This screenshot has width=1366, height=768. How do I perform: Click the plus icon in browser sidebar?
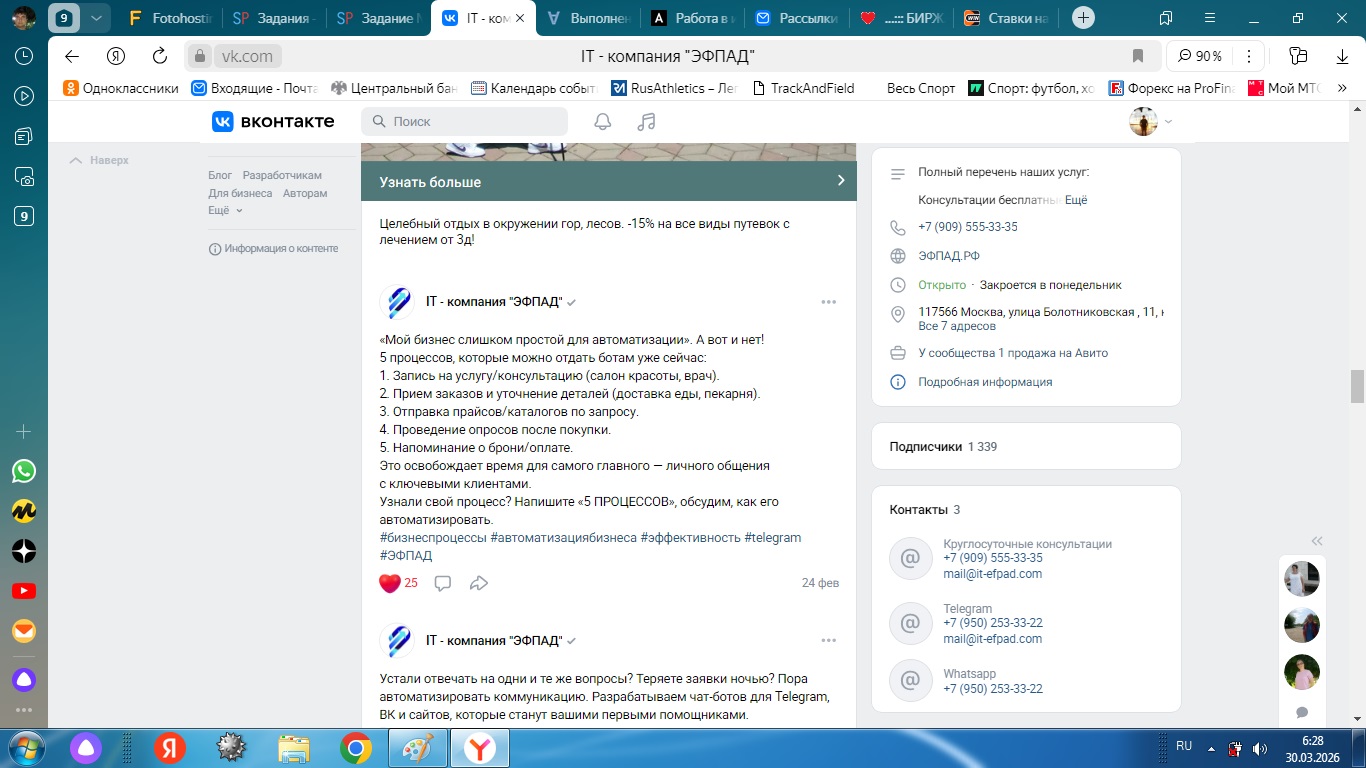pyautogui.click(x=24, y=431)
